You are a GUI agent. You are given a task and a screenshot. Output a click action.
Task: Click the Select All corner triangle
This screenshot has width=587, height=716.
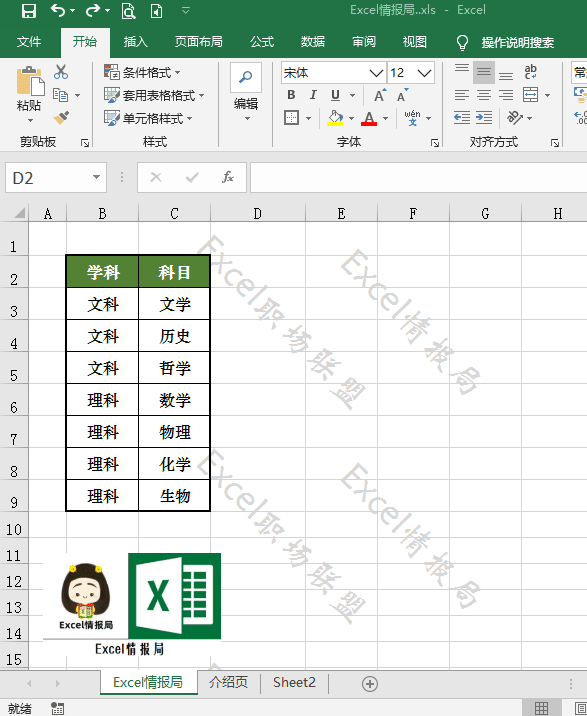(19, 213)
